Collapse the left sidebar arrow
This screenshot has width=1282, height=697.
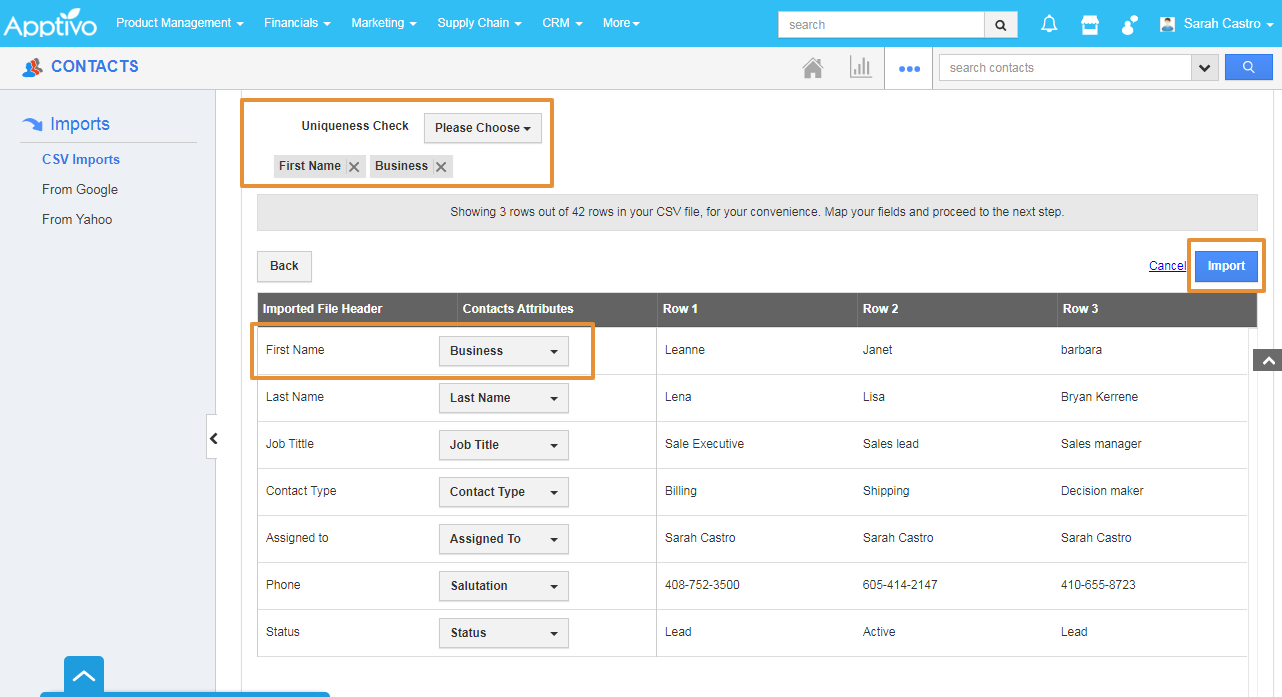(x=213, y=438)
